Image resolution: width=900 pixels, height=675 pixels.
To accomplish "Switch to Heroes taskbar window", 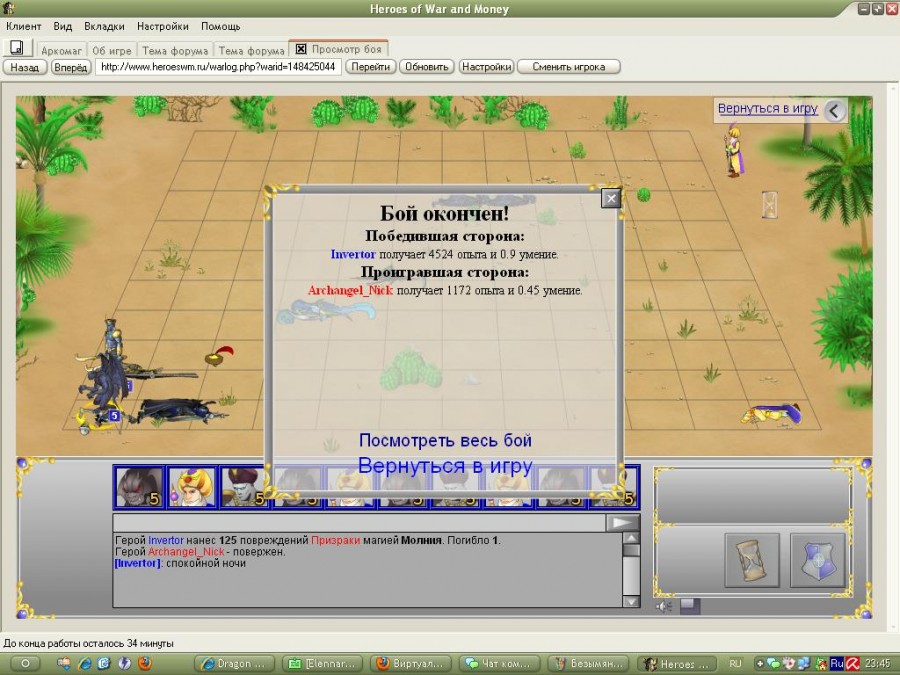I will point(677,664).
